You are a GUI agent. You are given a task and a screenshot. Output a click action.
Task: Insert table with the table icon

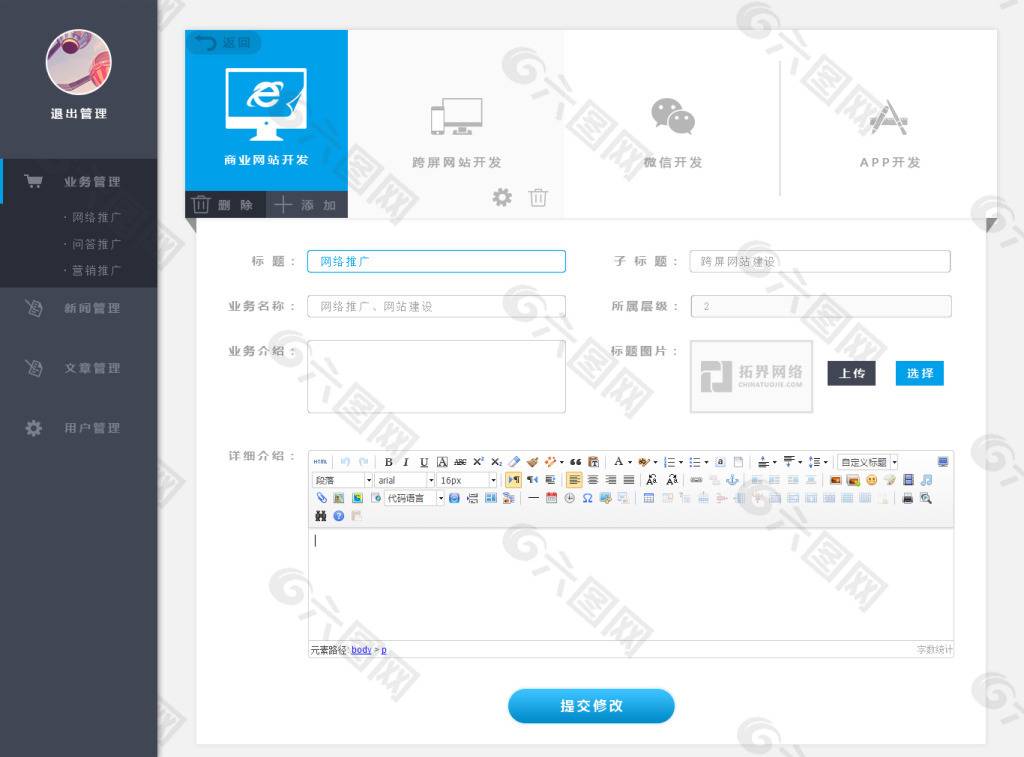click(648, 498)
